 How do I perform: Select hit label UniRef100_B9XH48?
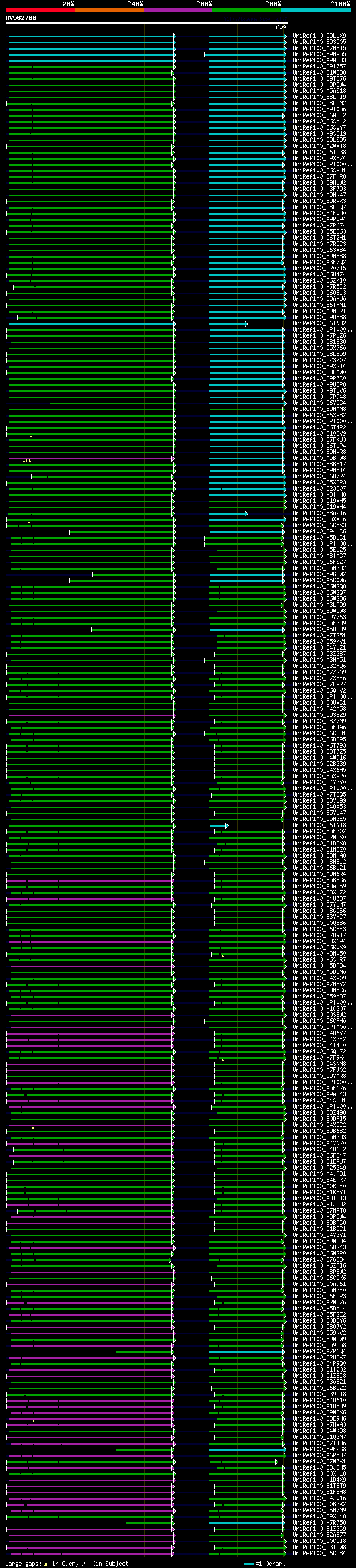319,1516
